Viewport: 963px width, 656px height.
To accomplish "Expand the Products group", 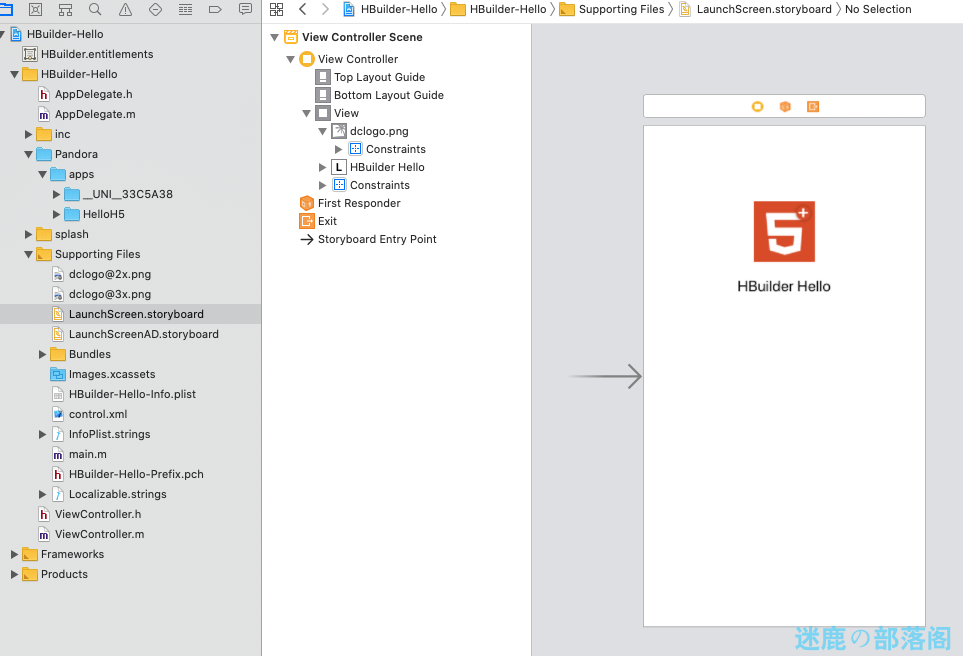I will (14, 574).
